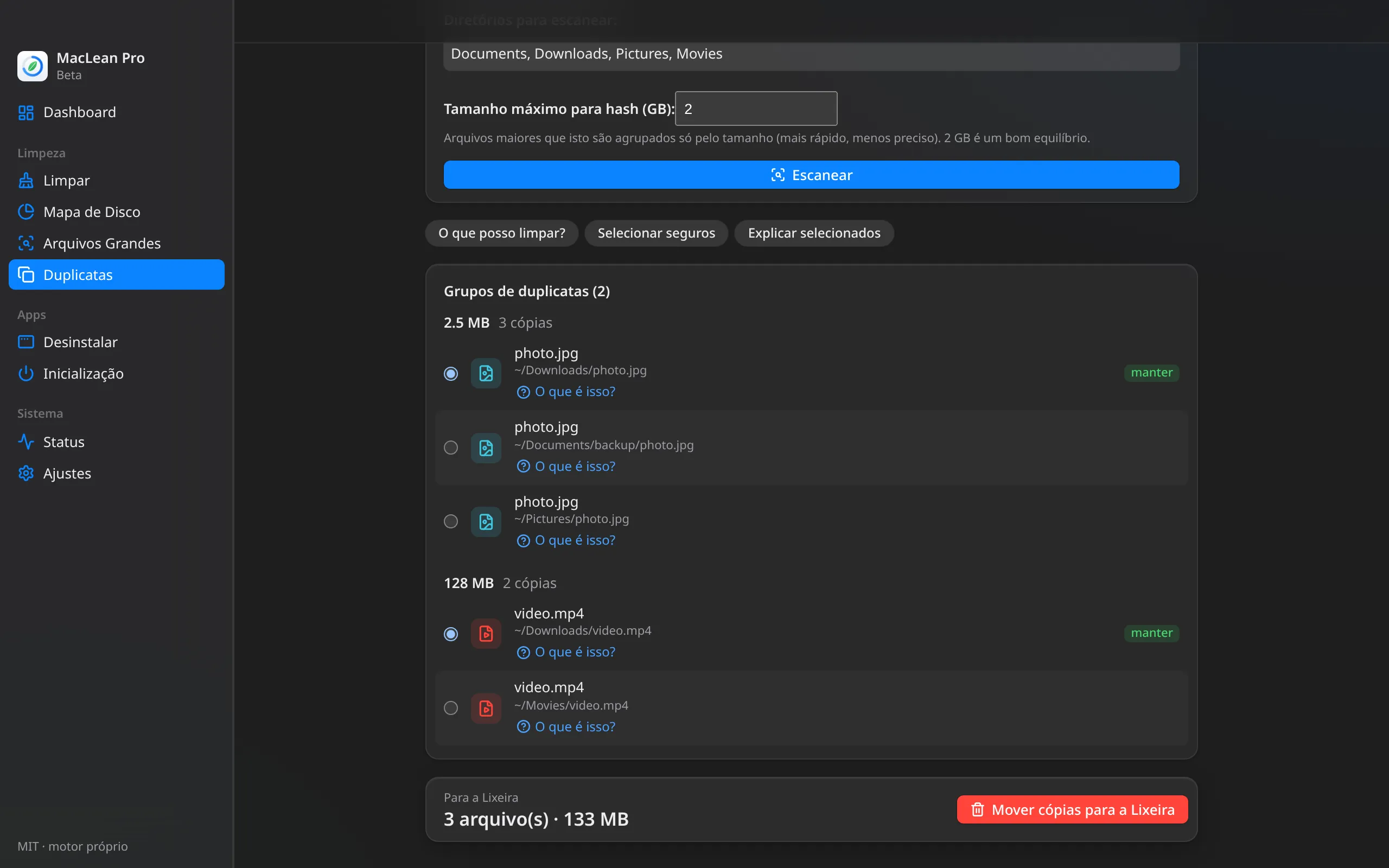Open 'O que é isso?' for ~/Downloads/photo.jpg
1389x868 pixels.
[x=566, y=392]
